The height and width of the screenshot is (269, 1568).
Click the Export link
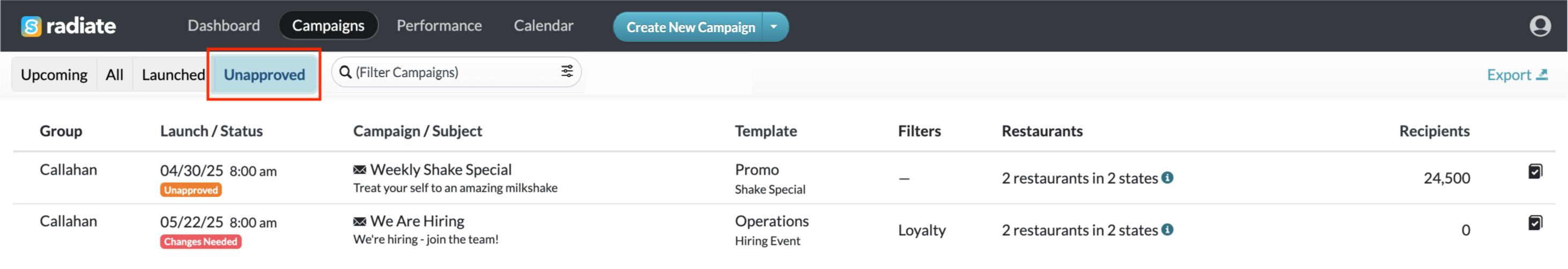pos(1515,75)
